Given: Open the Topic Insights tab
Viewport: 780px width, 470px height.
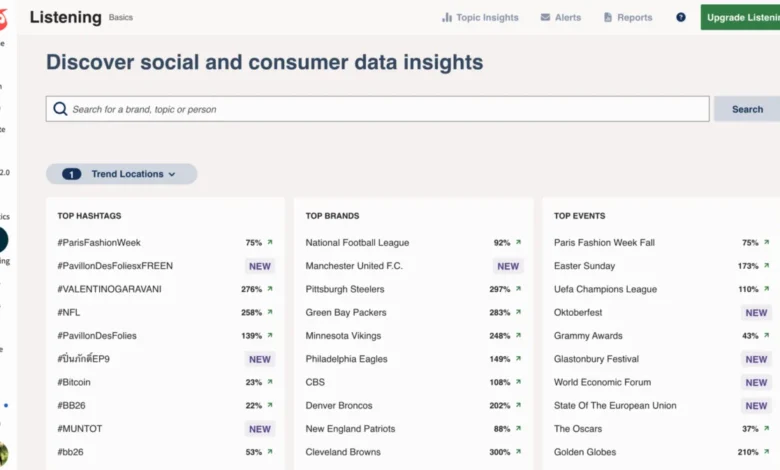Looking at the screenshot, I should 480,17.
